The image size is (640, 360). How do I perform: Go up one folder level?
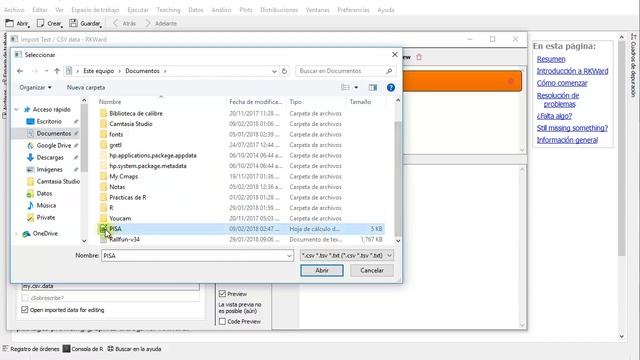click(x=57, y=71)
